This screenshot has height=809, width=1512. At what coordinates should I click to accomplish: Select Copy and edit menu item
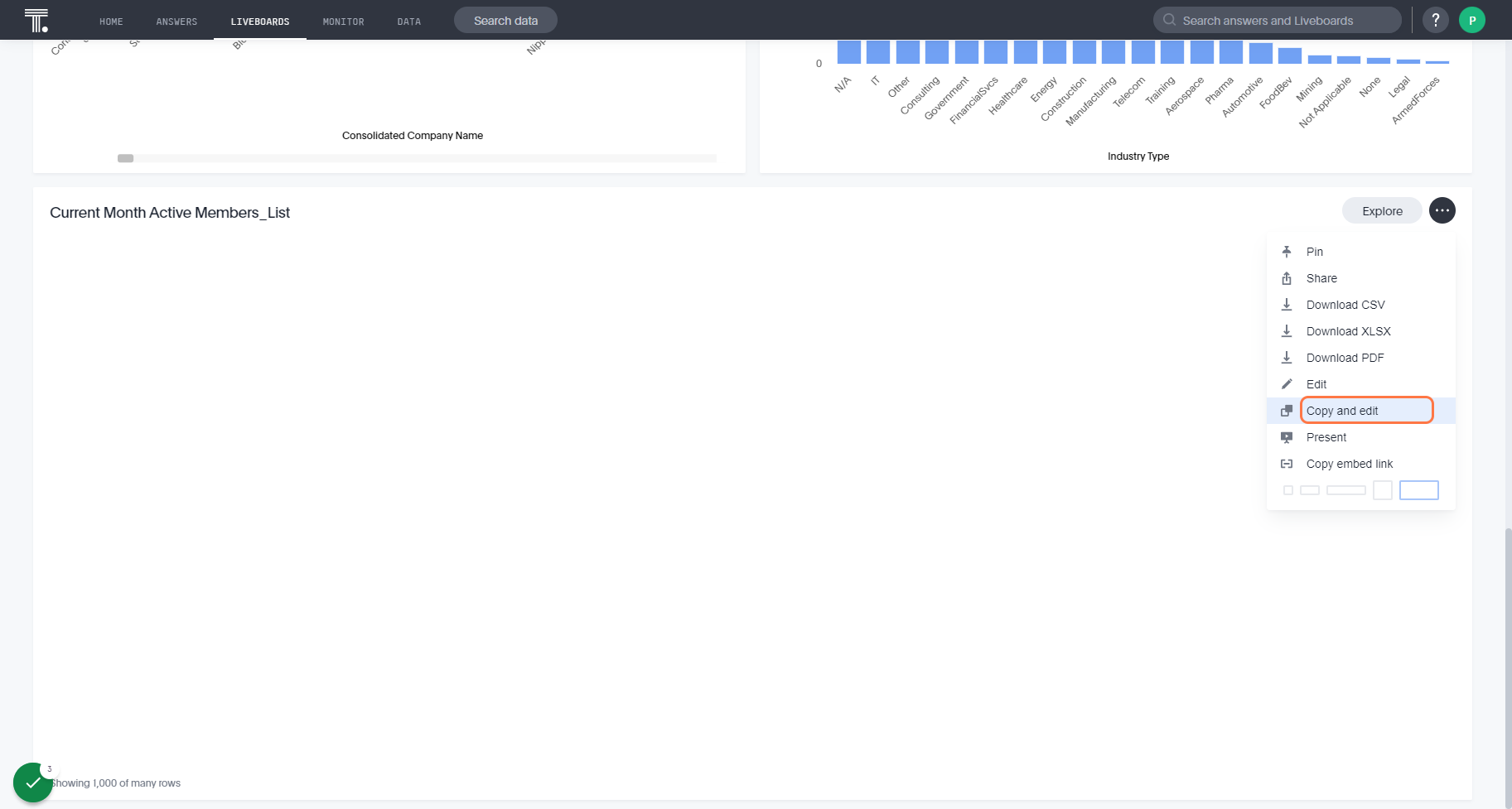click(1361, 411)
